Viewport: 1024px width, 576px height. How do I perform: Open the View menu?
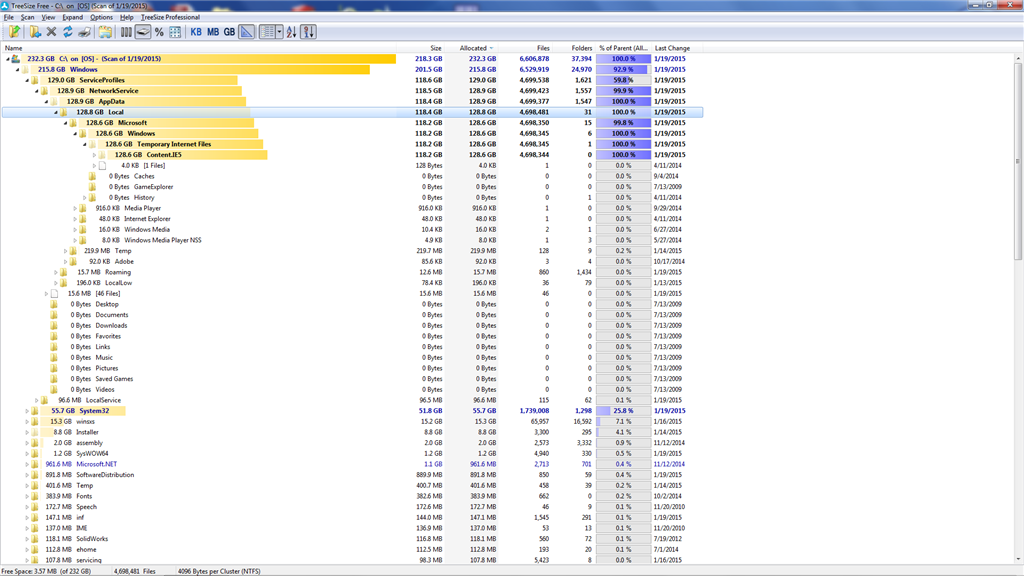tap(48, 17)
